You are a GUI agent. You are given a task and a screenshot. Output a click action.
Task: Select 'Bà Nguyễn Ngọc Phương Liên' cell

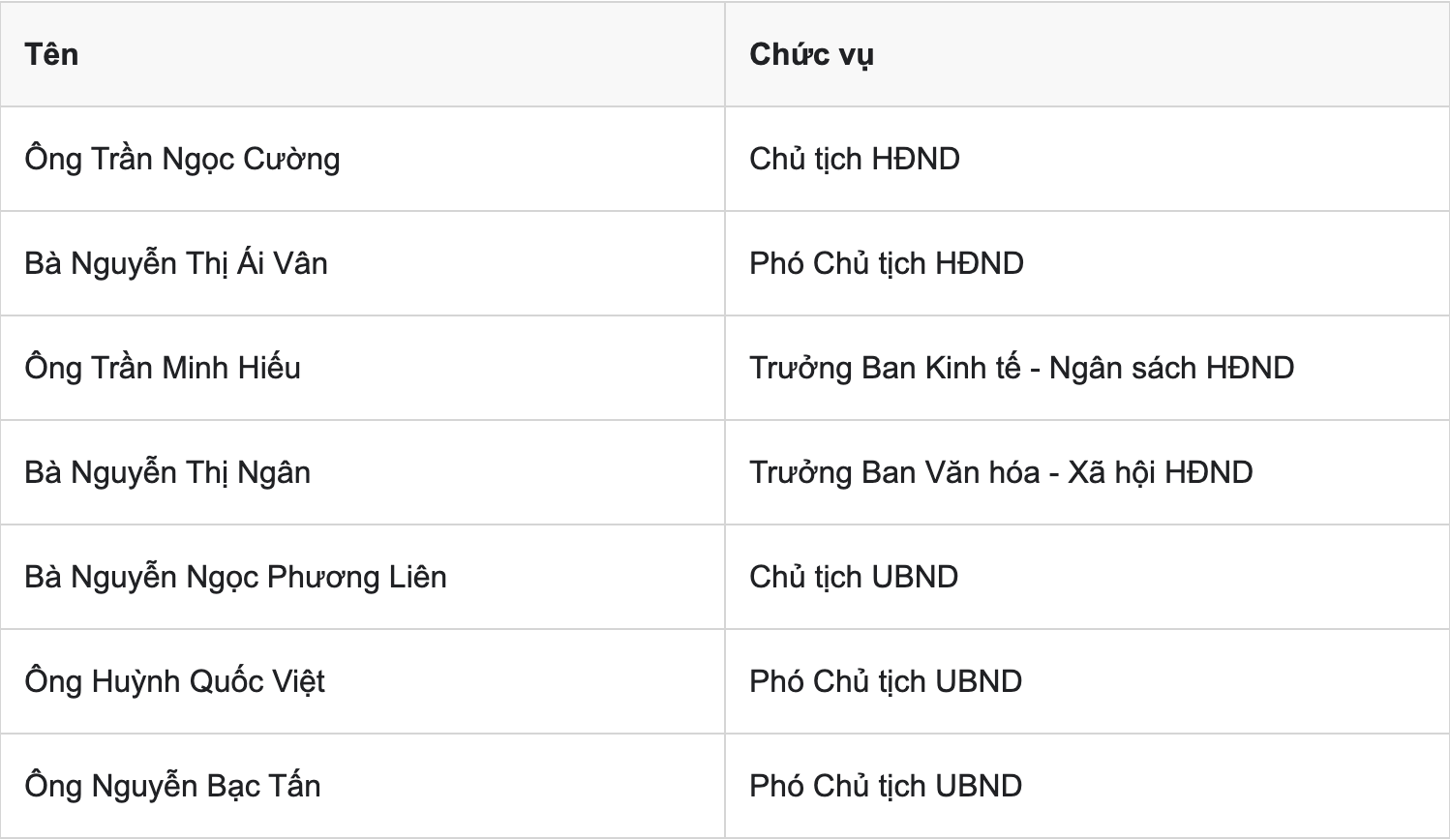(x=362, y=577)
